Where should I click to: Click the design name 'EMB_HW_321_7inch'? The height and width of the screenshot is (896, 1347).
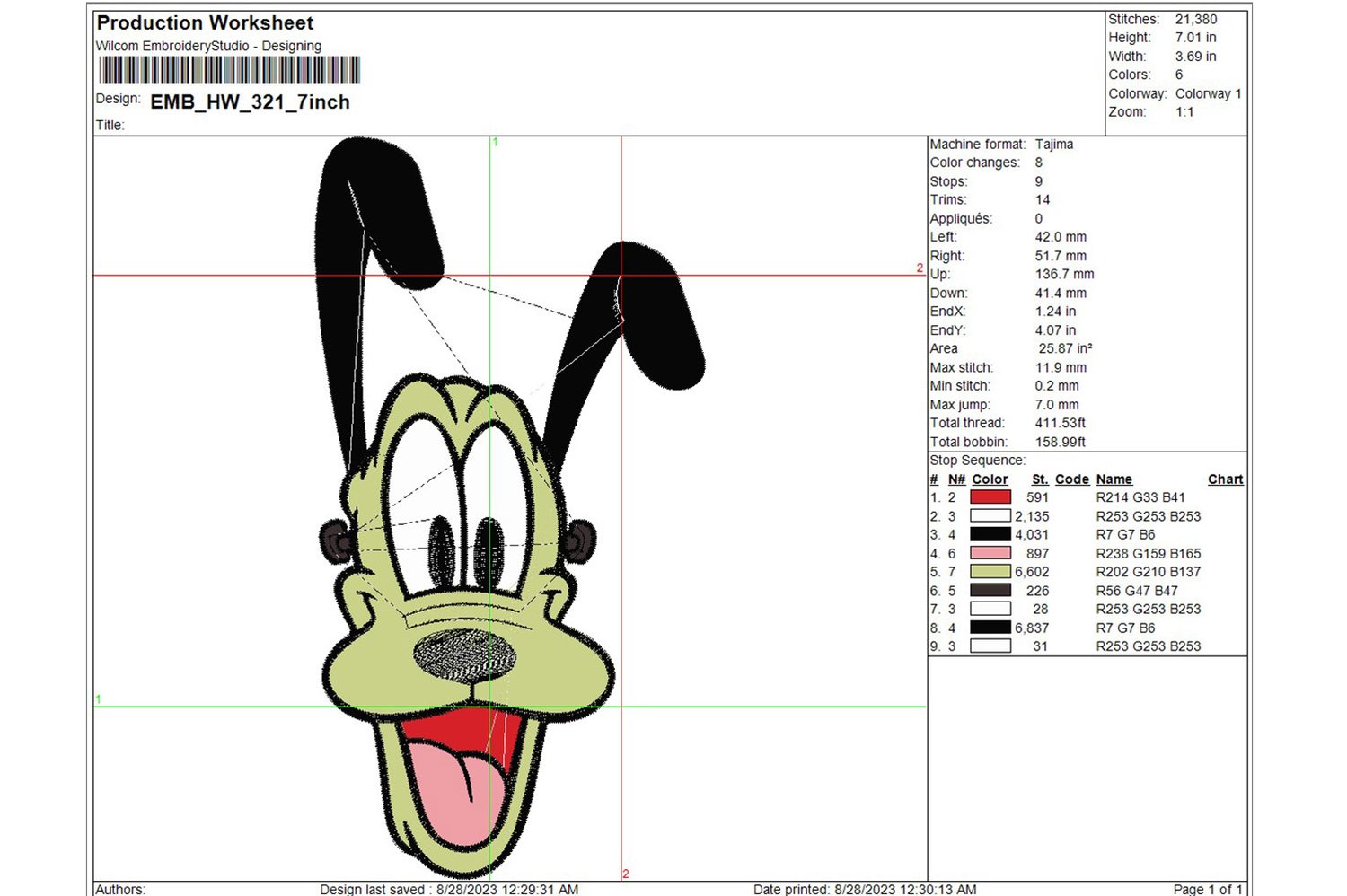click(250, 102)
